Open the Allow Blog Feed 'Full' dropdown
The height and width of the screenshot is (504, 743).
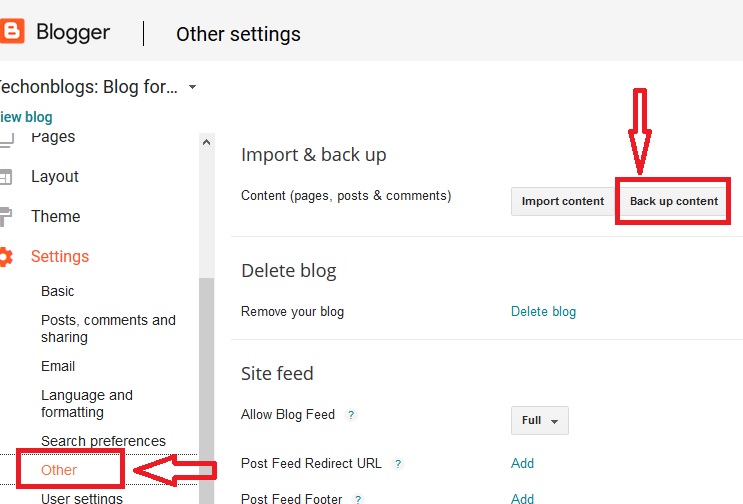pyautogui.click(x=540, y=420)
